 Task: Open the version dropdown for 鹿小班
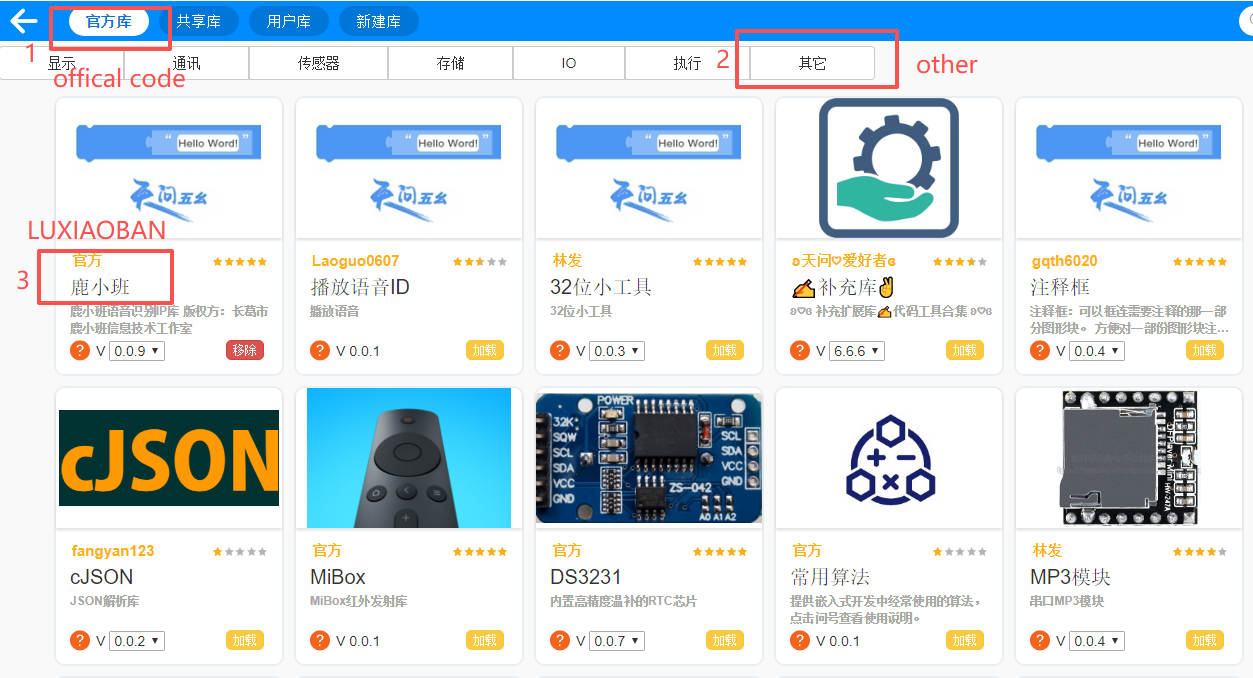pos(138,351)
